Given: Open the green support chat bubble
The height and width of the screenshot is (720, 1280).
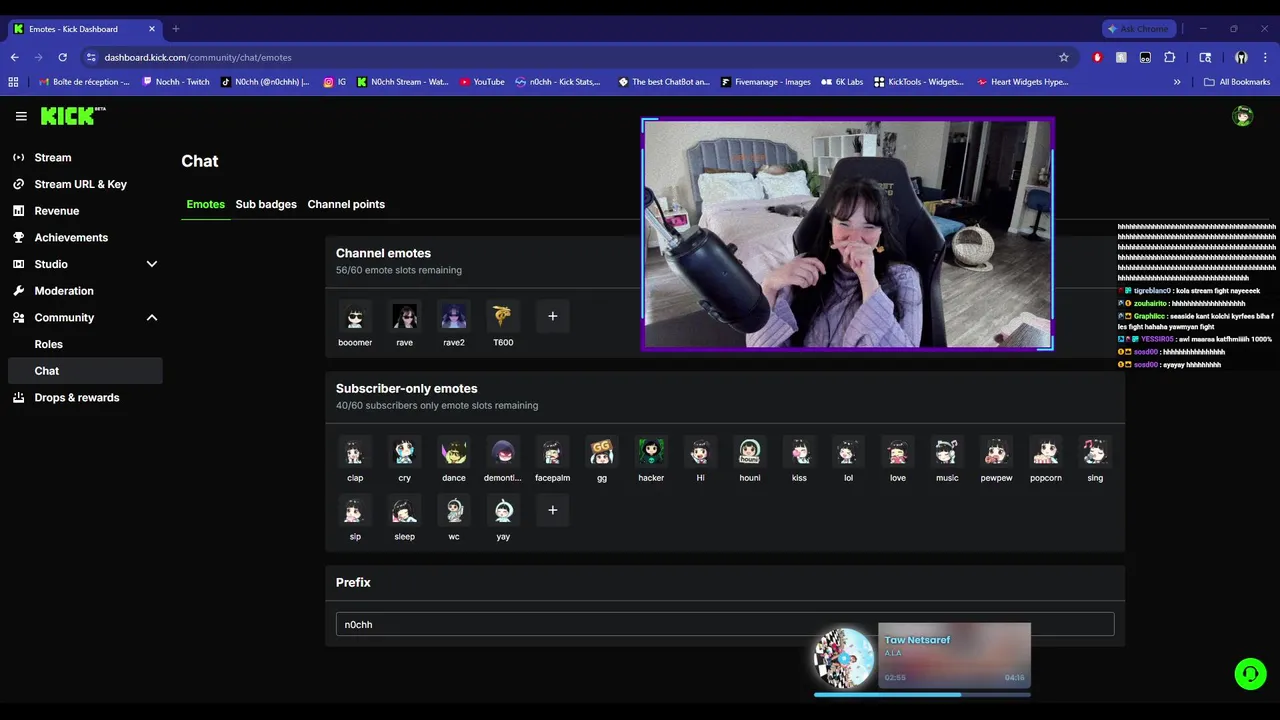Looking at the screenshot, I should coord(1250,674).
